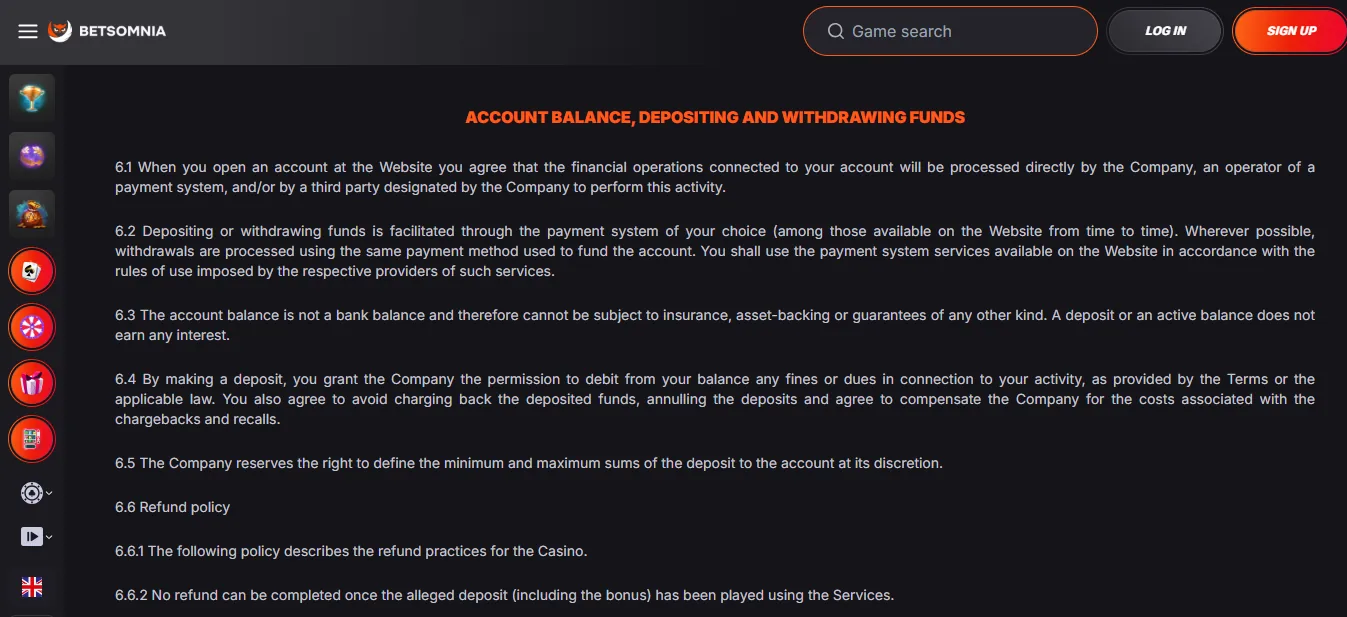Open the slot machine icon
1347x617 pixels.
pyautogui.click(x=32, y=438)
